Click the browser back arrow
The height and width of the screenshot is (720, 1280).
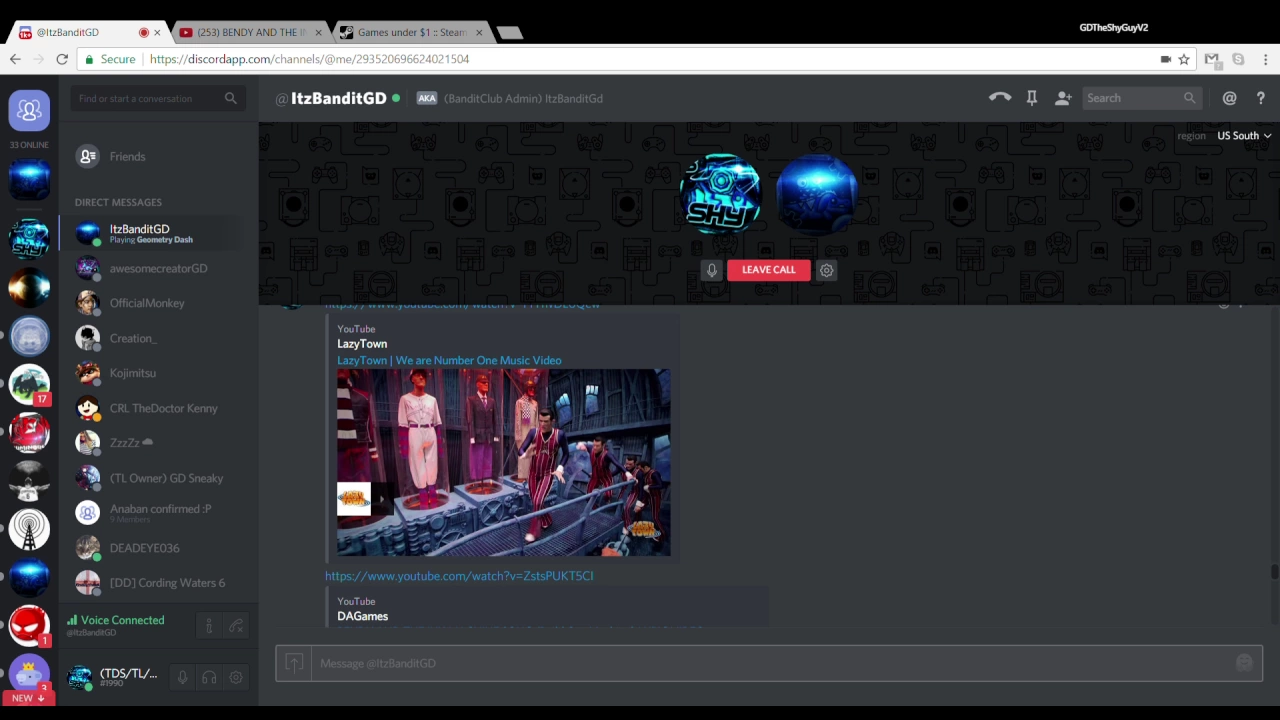click(x=15, y=59)
